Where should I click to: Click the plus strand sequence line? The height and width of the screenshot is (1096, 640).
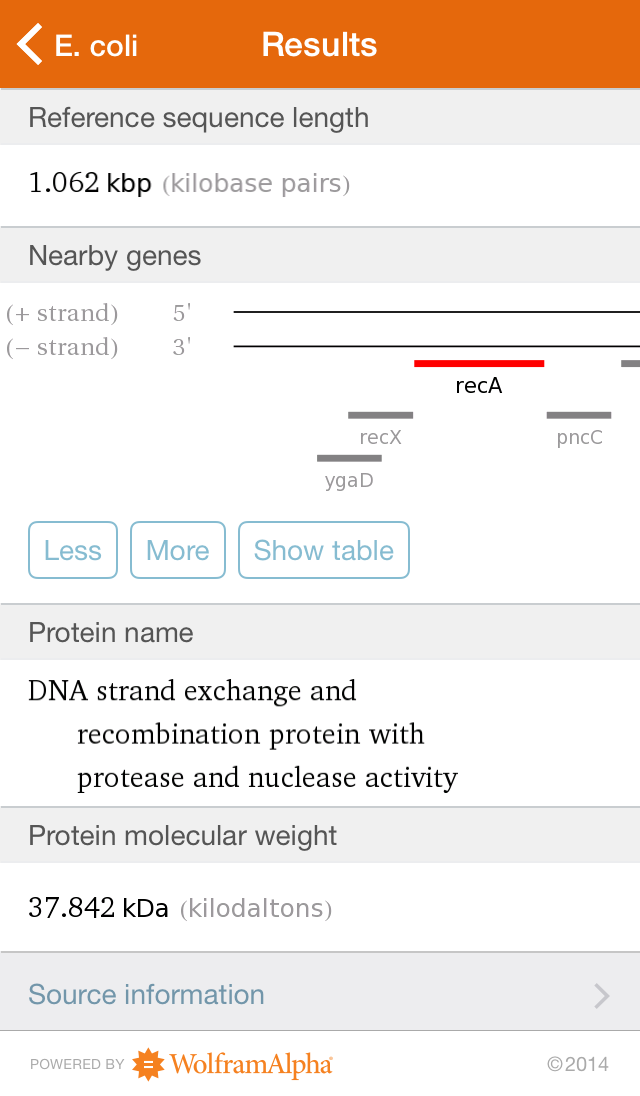point(430,311)
